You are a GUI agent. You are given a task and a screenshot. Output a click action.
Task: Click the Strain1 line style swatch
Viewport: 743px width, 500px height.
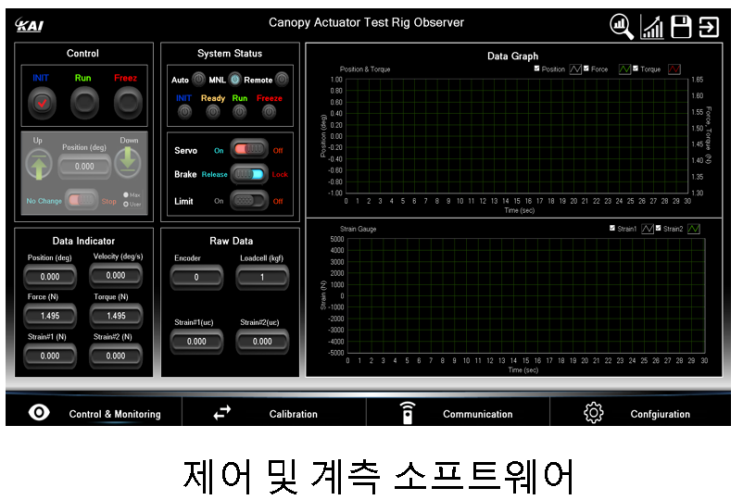click(x=647, y=229)
